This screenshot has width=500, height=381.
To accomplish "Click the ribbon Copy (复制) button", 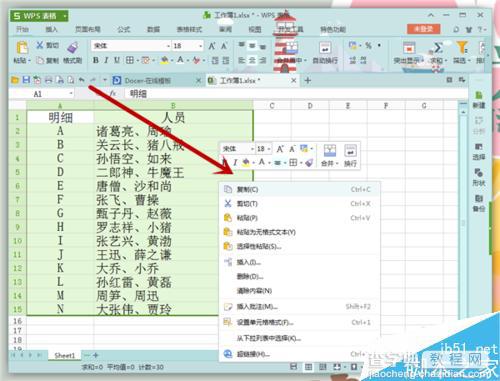I will click(x=47, y=60).
